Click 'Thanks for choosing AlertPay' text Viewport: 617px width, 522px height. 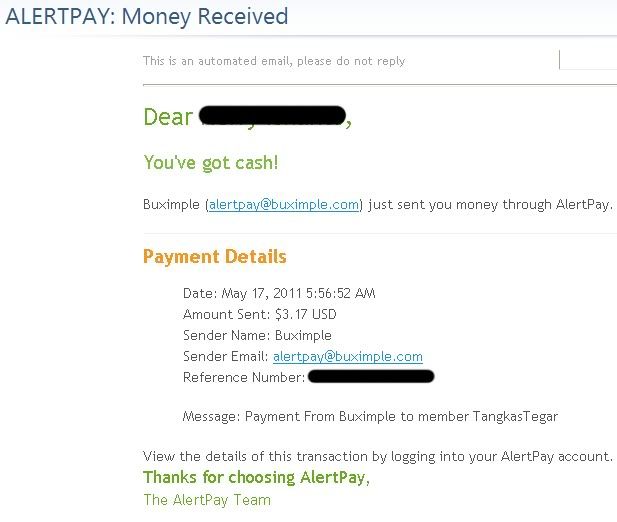pos(256,478)
